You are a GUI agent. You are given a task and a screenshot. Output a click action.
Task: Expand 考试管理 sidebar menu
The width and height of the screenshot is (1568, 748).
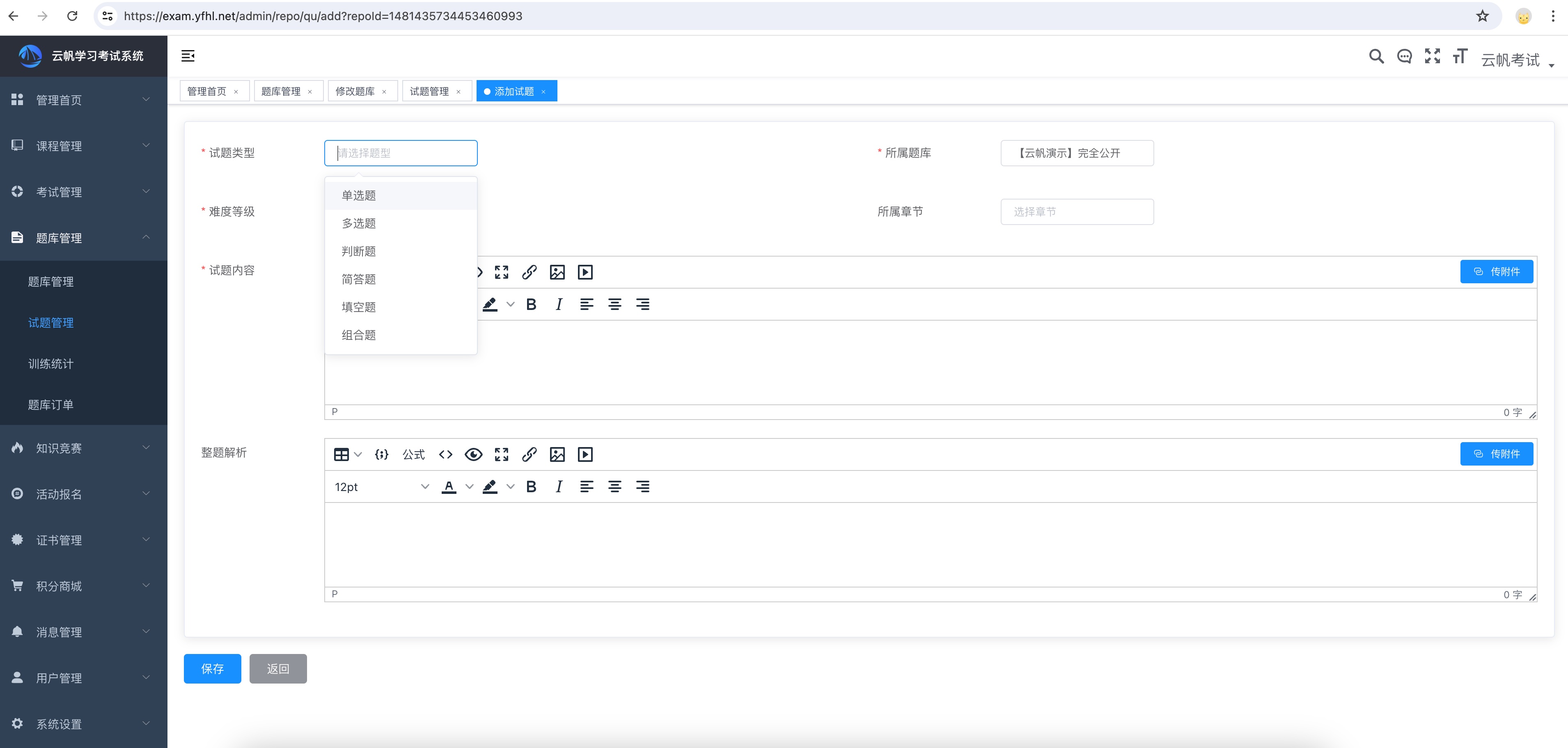(83, 192)
